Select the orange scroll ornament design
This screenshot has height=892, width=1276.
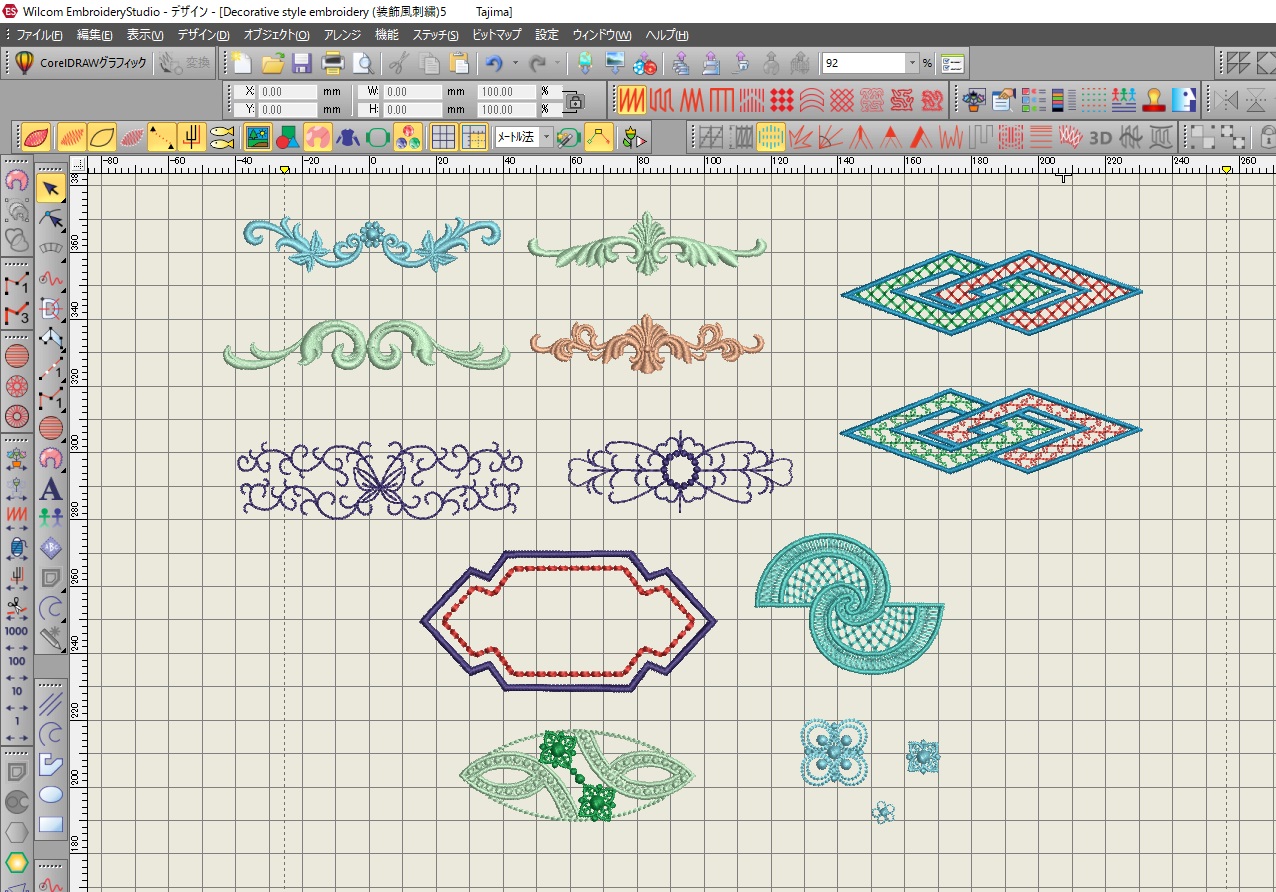click(647, 343)
